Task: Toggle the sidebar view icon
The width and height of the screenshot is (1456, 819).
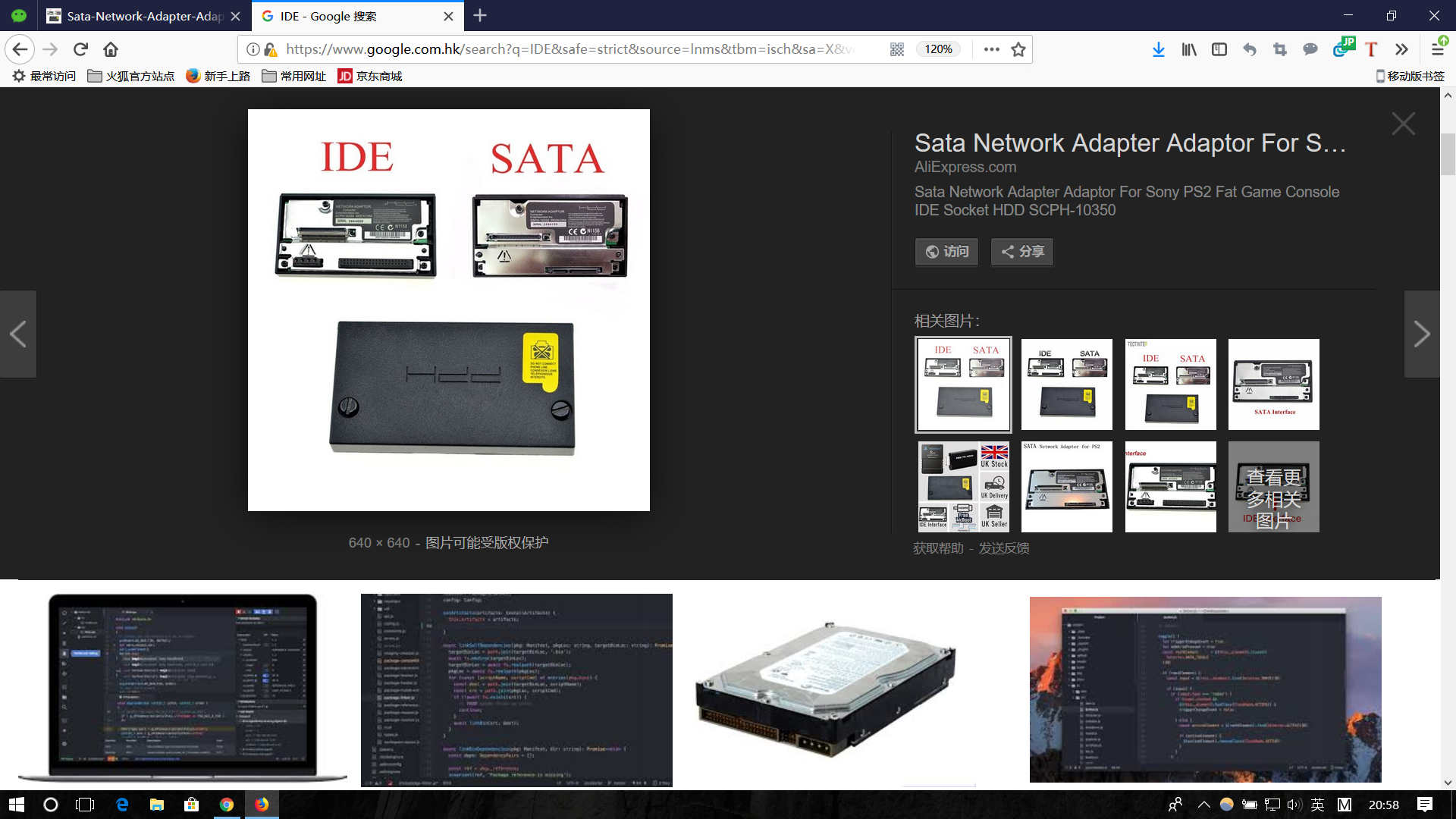Action: tap(1219, 49)
